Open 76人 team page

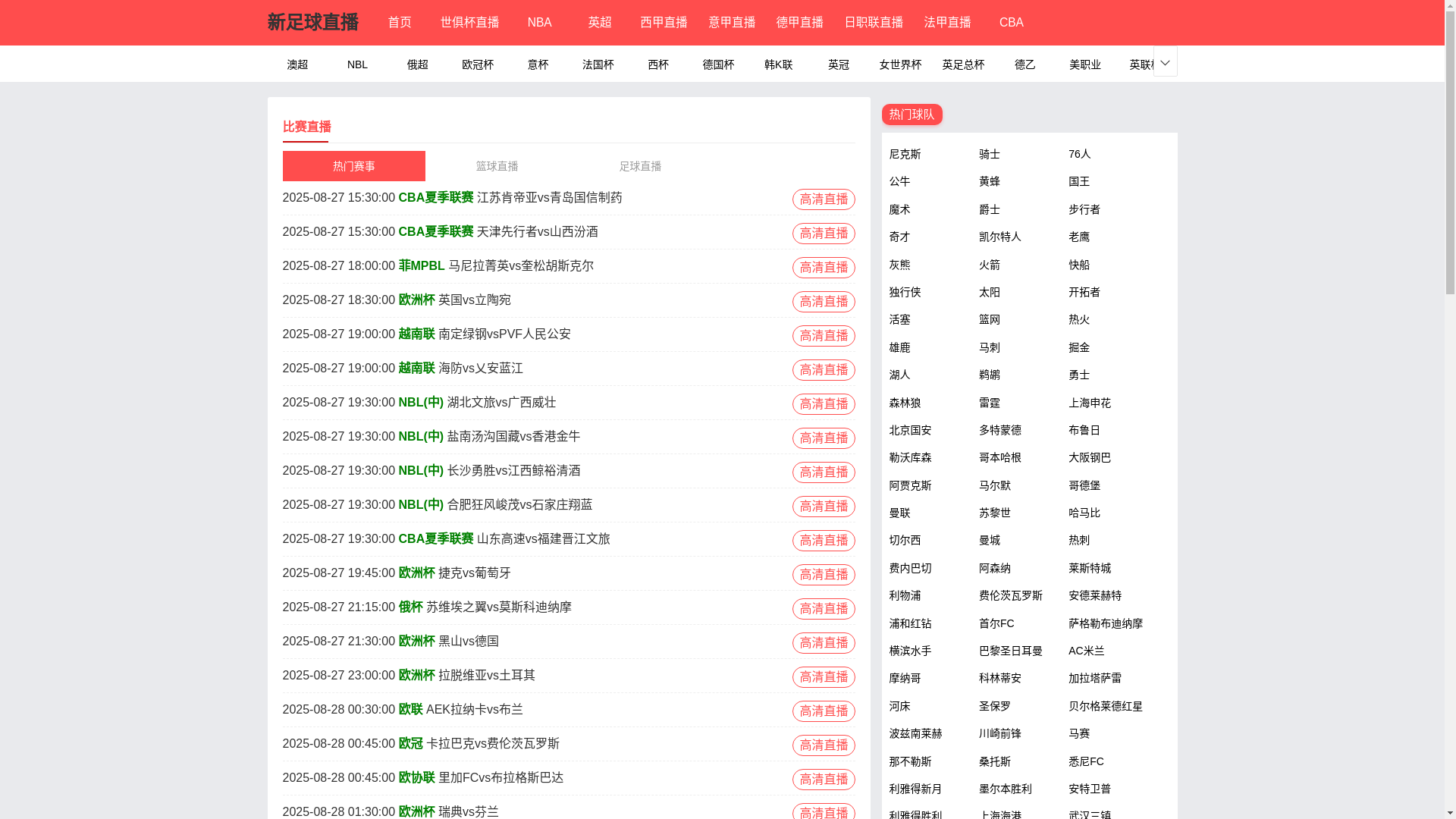pos(1079,154)
